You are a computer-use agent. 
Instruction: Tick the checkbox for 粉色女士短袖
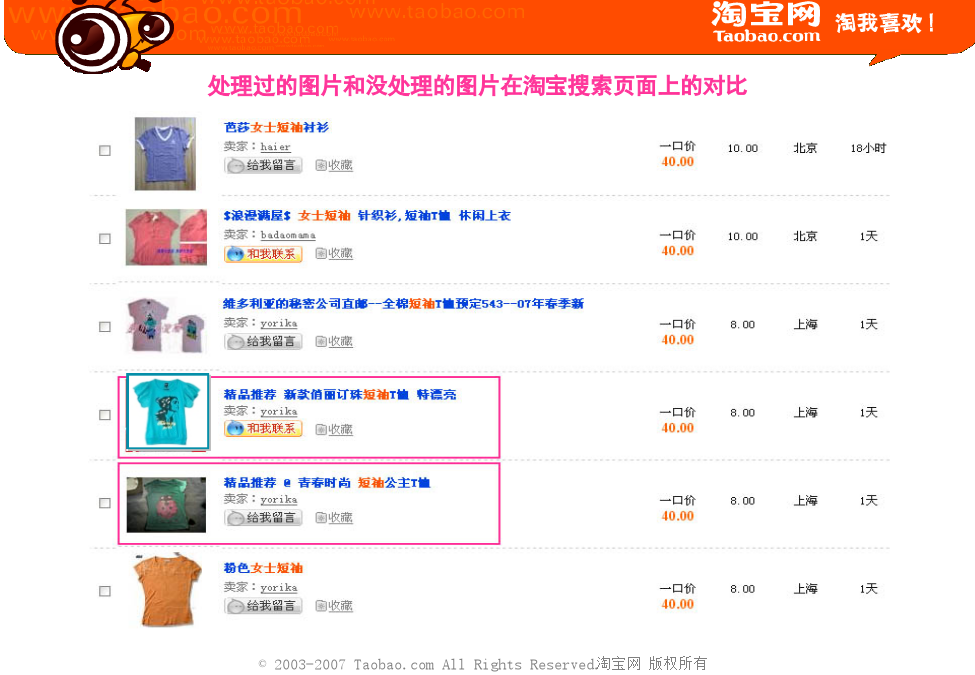(105, 591)
